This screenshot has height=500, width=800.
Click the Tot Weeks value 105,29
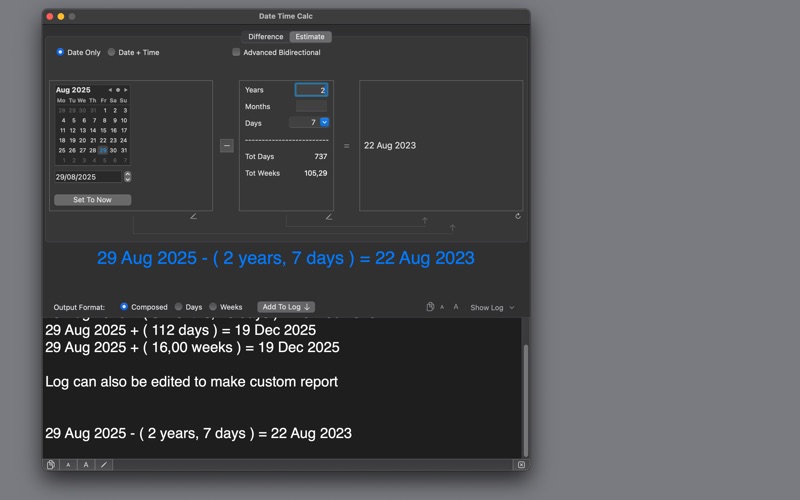click(x=316, y=173)
